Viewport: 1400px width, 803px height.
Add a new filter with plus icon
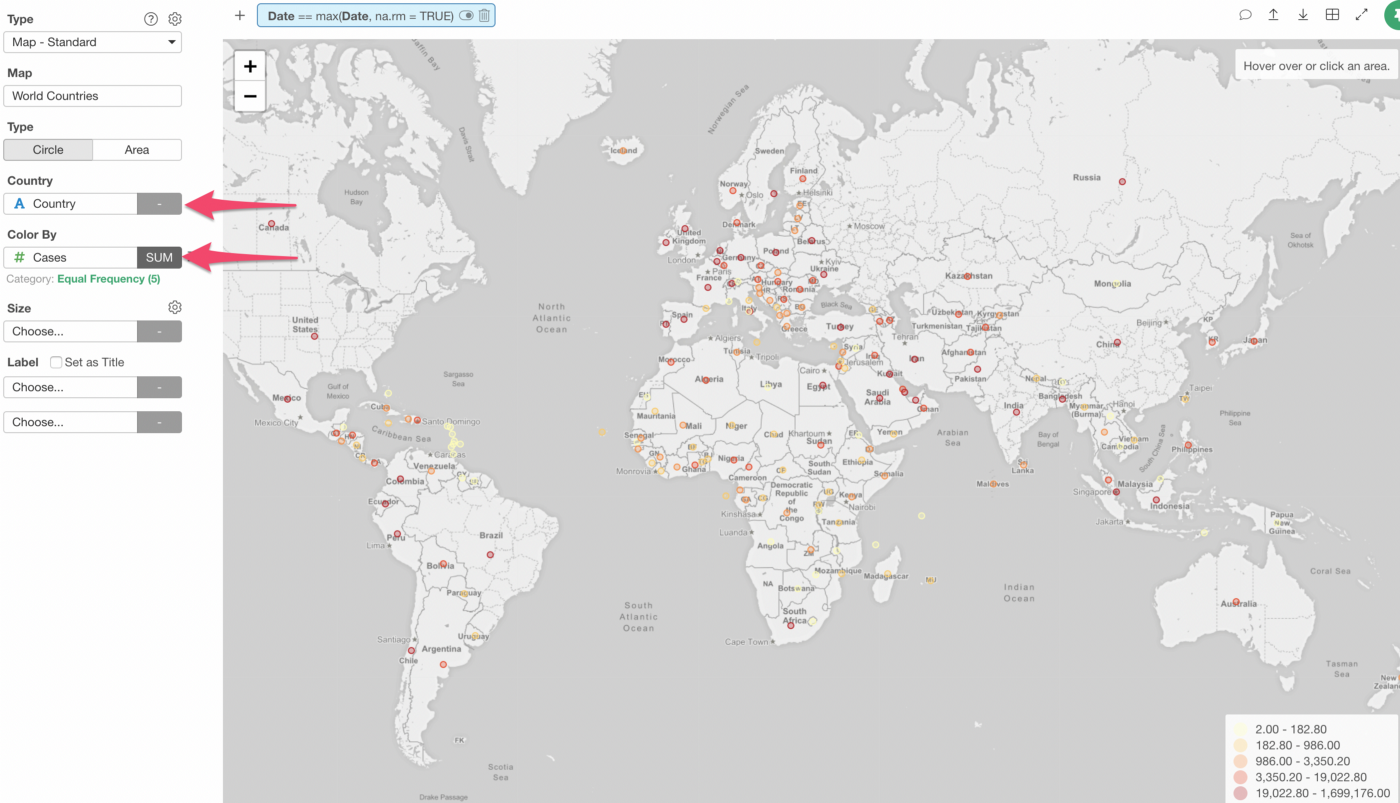click(239, 15)
